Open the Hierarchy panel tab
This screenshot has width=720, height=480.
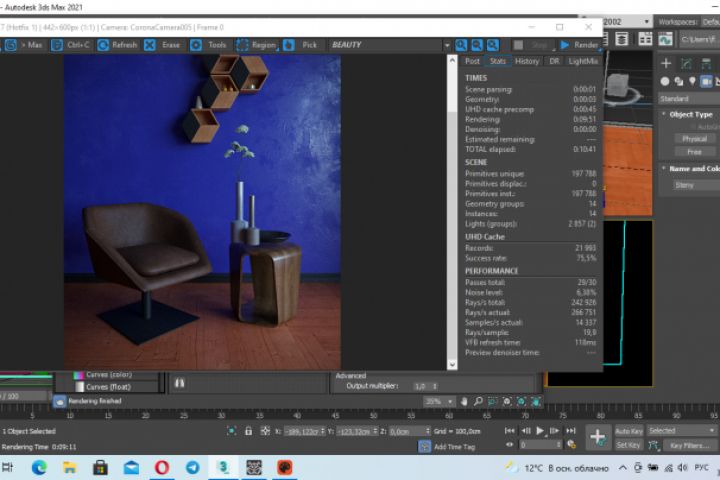[x=706, y=63]
